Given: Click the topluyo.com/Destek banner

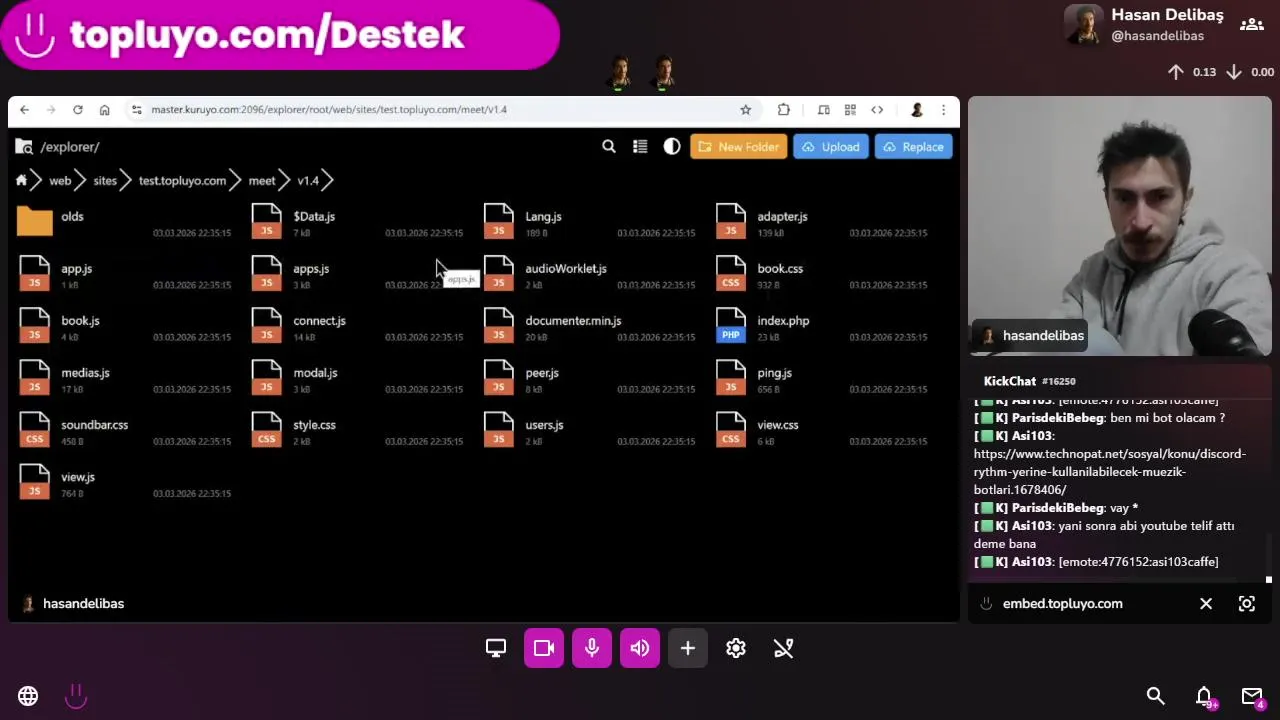Looking at the screenshot, I should 280,35.
